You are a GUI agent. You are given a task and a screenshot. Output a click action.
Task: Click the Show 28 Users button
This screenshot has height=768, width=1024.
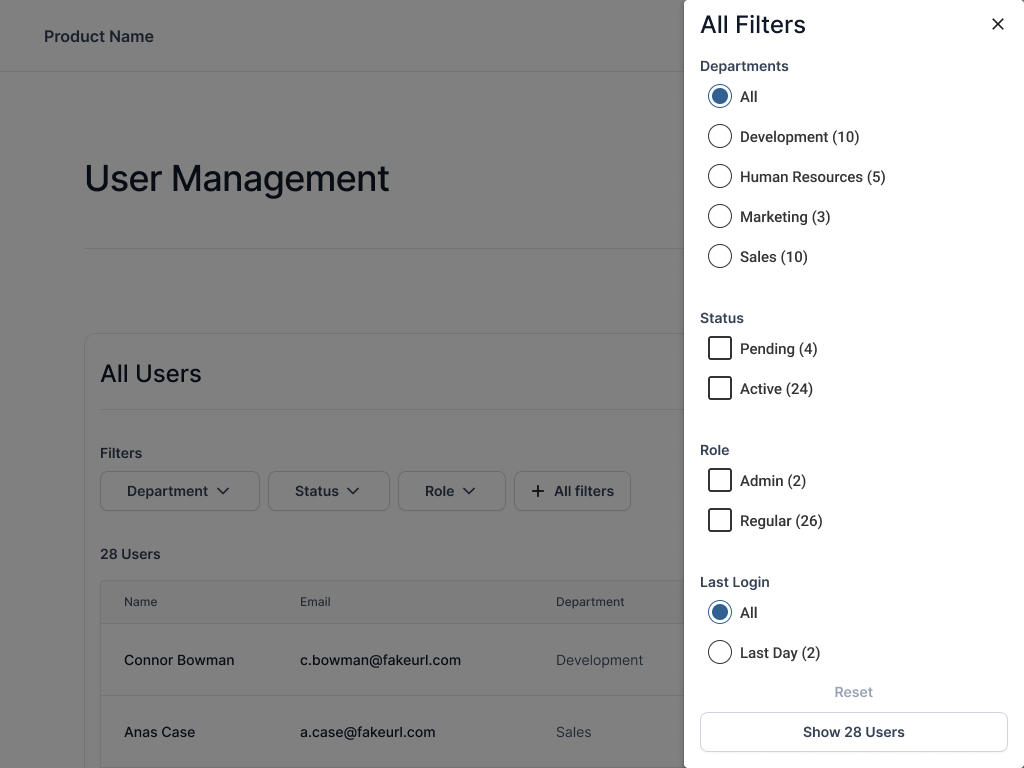[x=853, y=731]
